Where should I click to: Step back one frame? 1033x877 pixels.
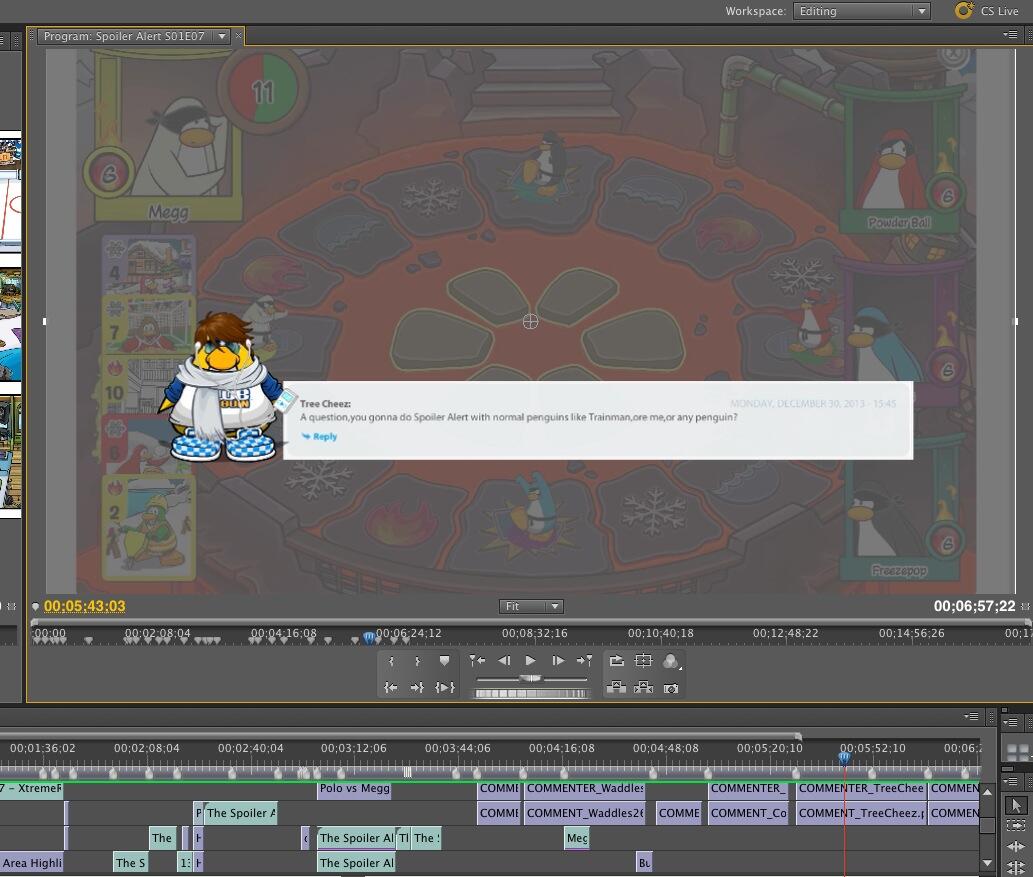(x=504, y=660)
